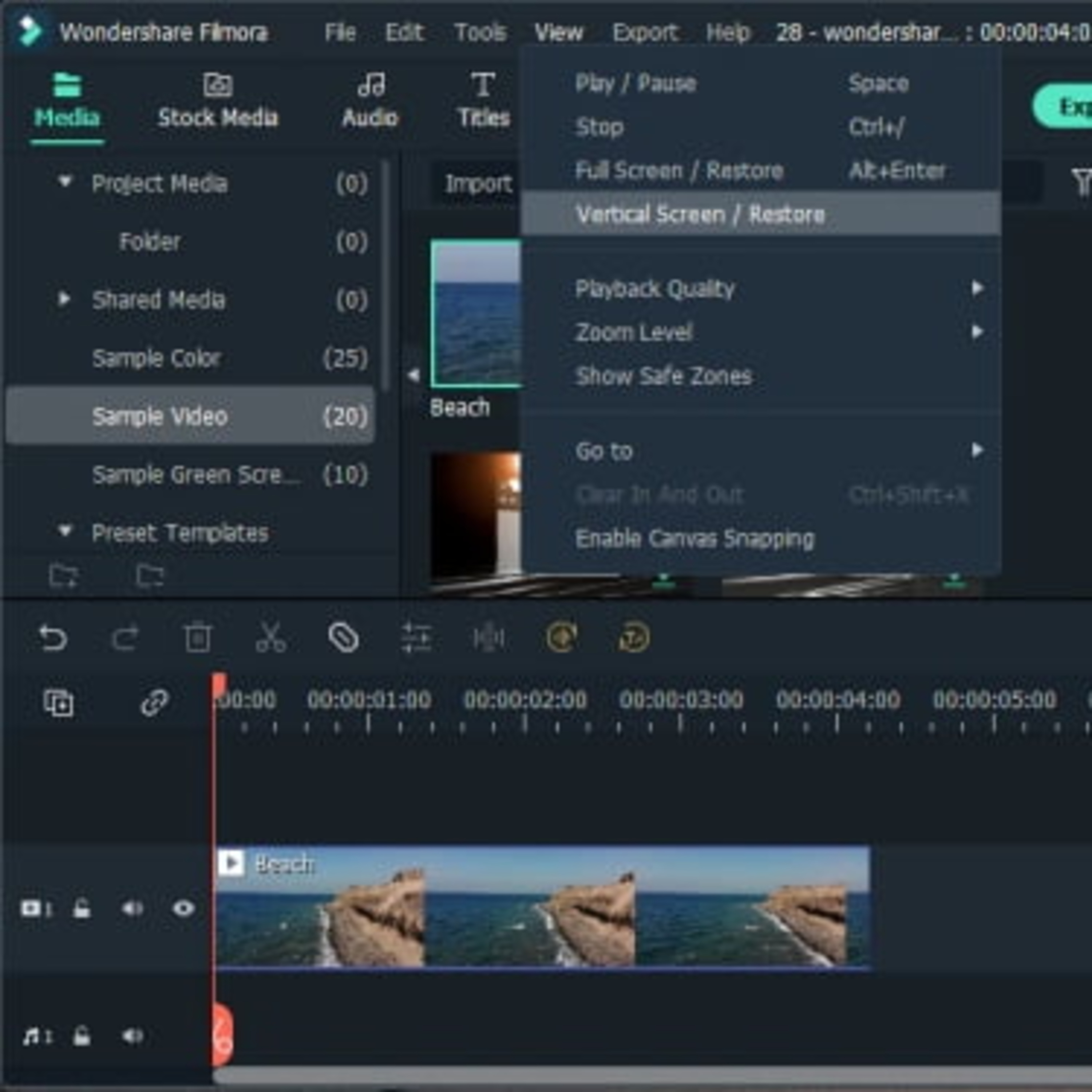
Task: Hide video track 1 with eye icon
Action: (183, 908)
